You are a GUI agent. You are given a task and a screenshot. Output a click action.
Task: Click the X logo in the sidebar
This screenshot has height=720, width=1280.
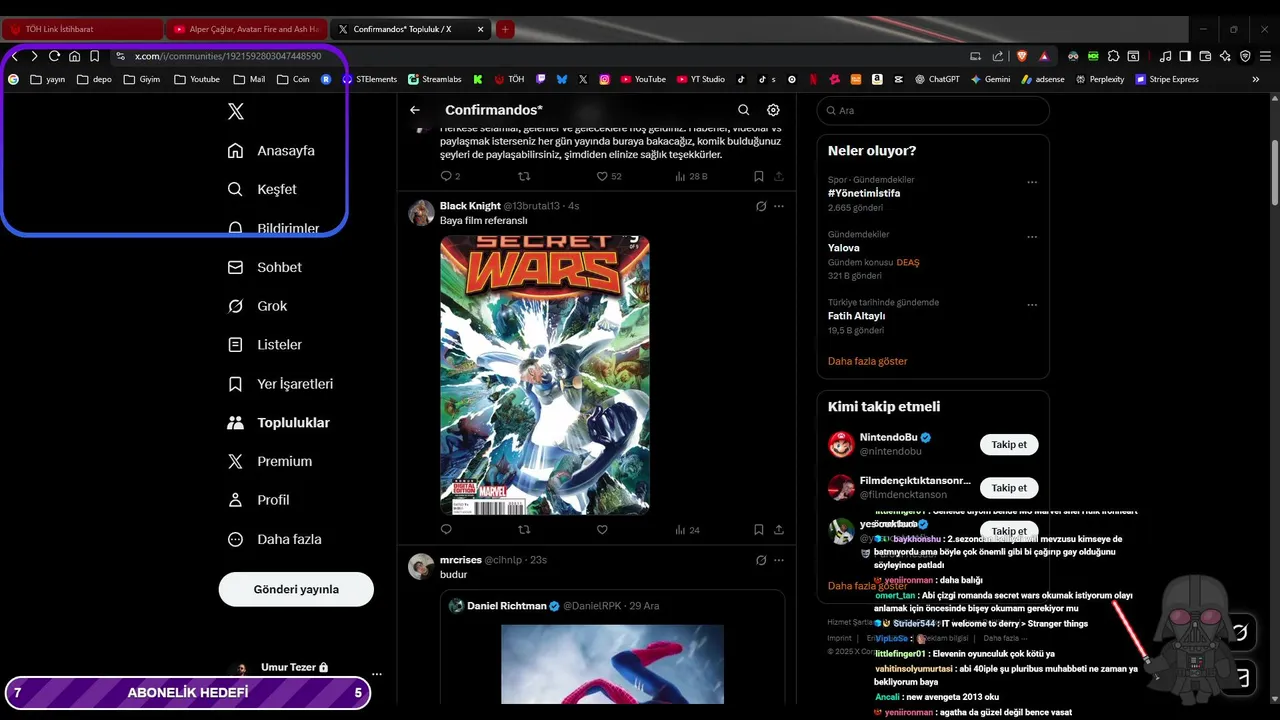236,111
